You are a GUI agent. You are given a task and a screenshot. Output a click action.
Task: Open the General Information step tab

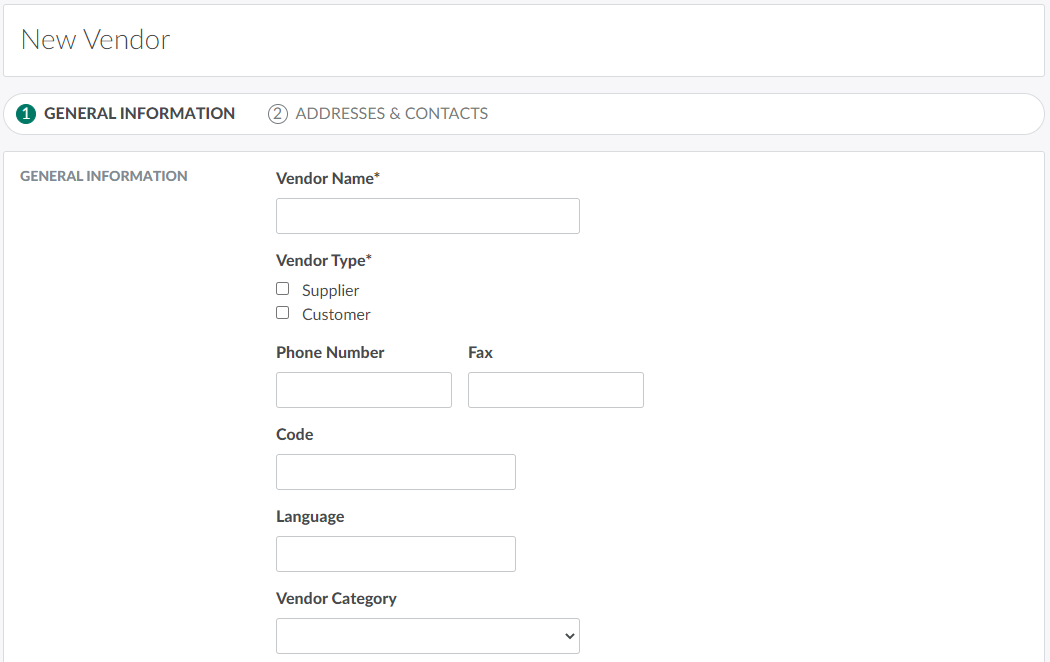(x=139, y=114)
